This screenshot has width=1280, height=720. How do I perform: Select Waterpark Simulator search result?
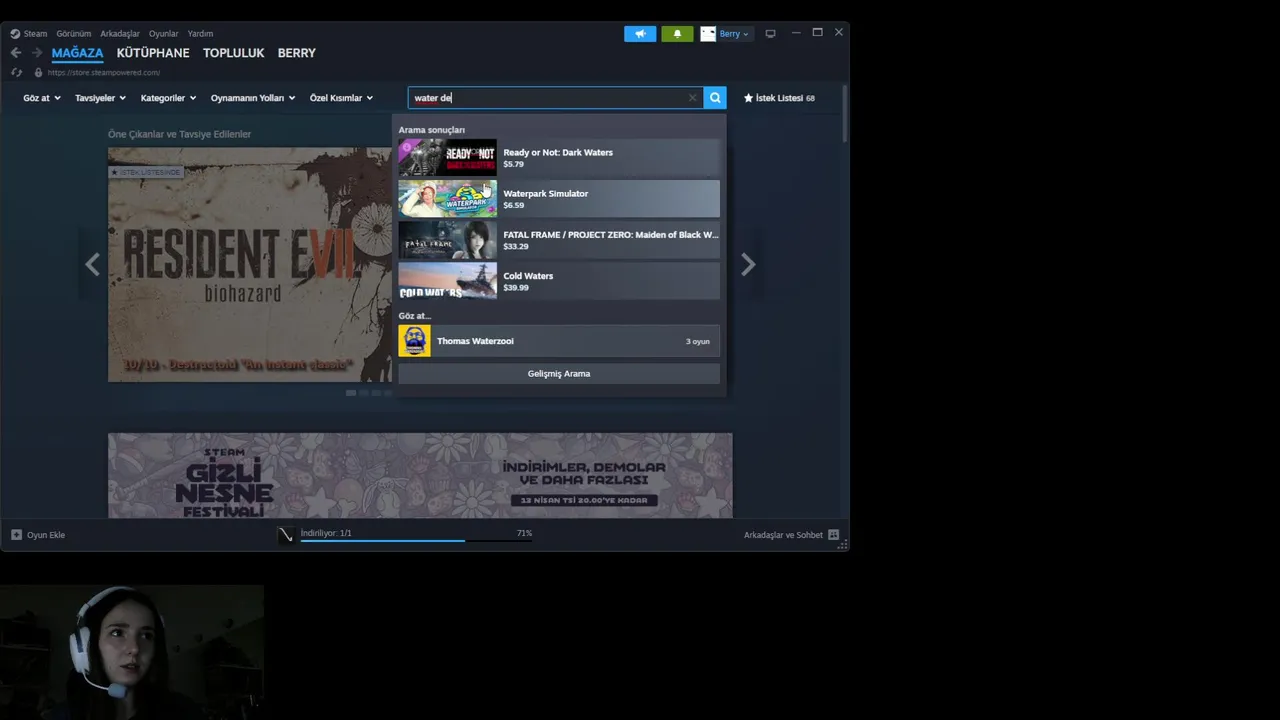coord(559,199)
